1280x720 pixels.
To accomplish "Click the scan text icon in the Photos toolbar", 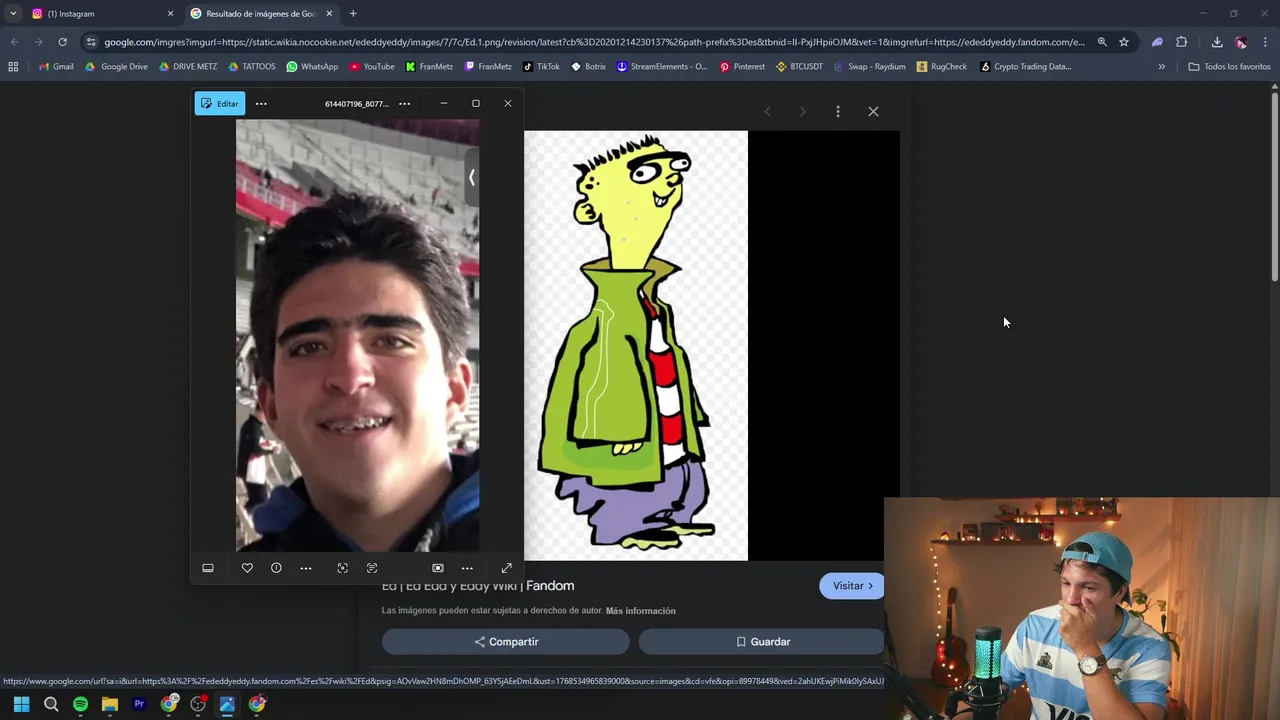I will [x=372, y=568].
